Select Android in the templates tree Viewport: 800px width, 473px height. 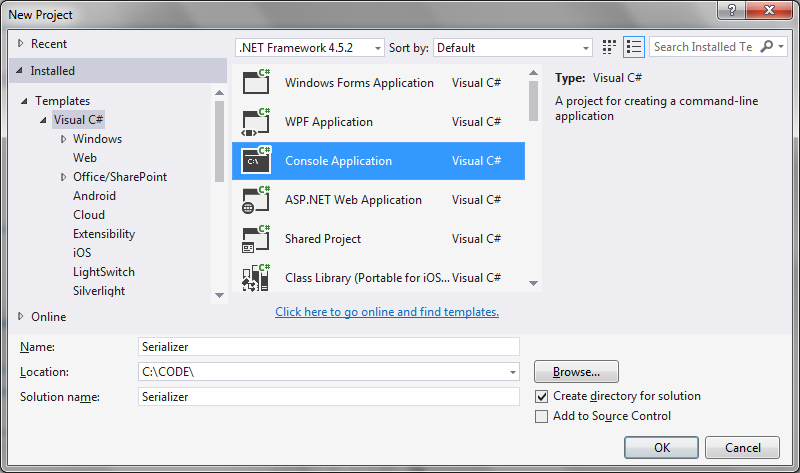pos(94,196)
